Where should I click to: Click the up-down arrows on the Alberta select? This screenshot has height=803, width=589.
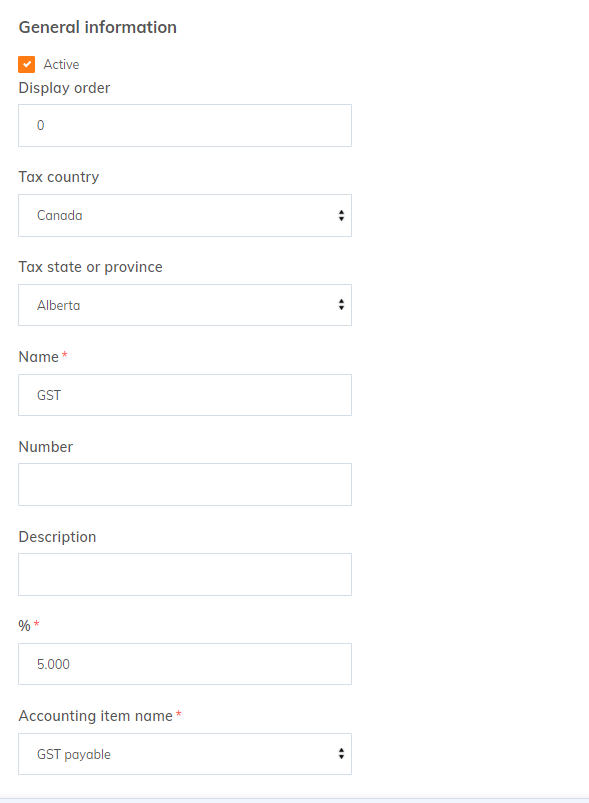pos(341,305)
